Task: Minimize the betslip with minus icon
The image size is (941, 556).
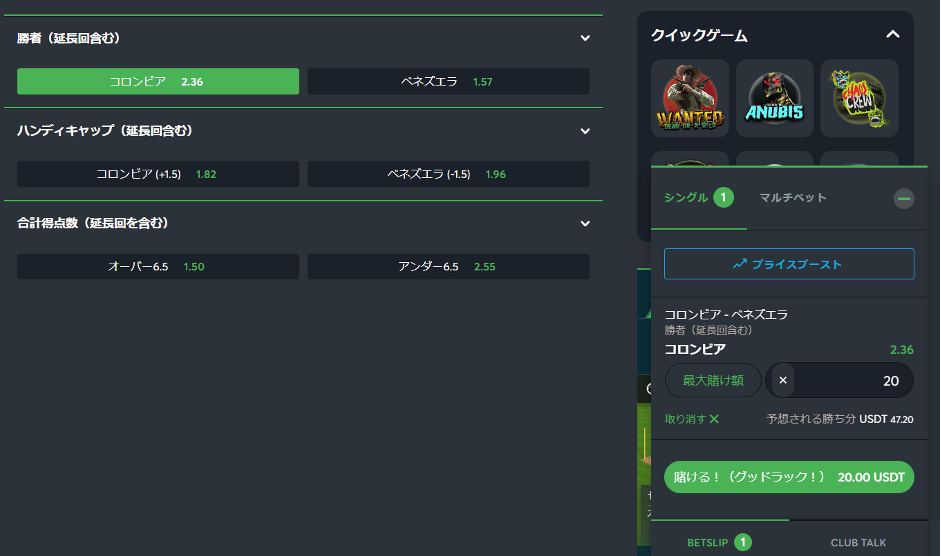Action: point(904,199)
